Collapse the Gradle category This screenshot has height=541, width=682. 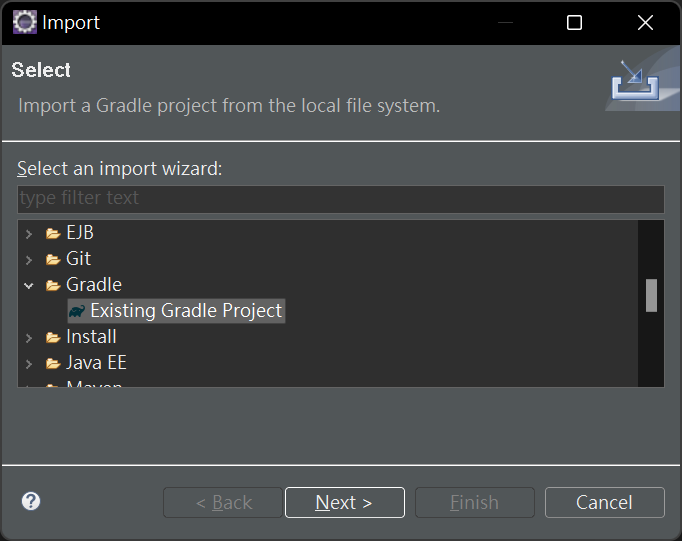click(29, 285)
